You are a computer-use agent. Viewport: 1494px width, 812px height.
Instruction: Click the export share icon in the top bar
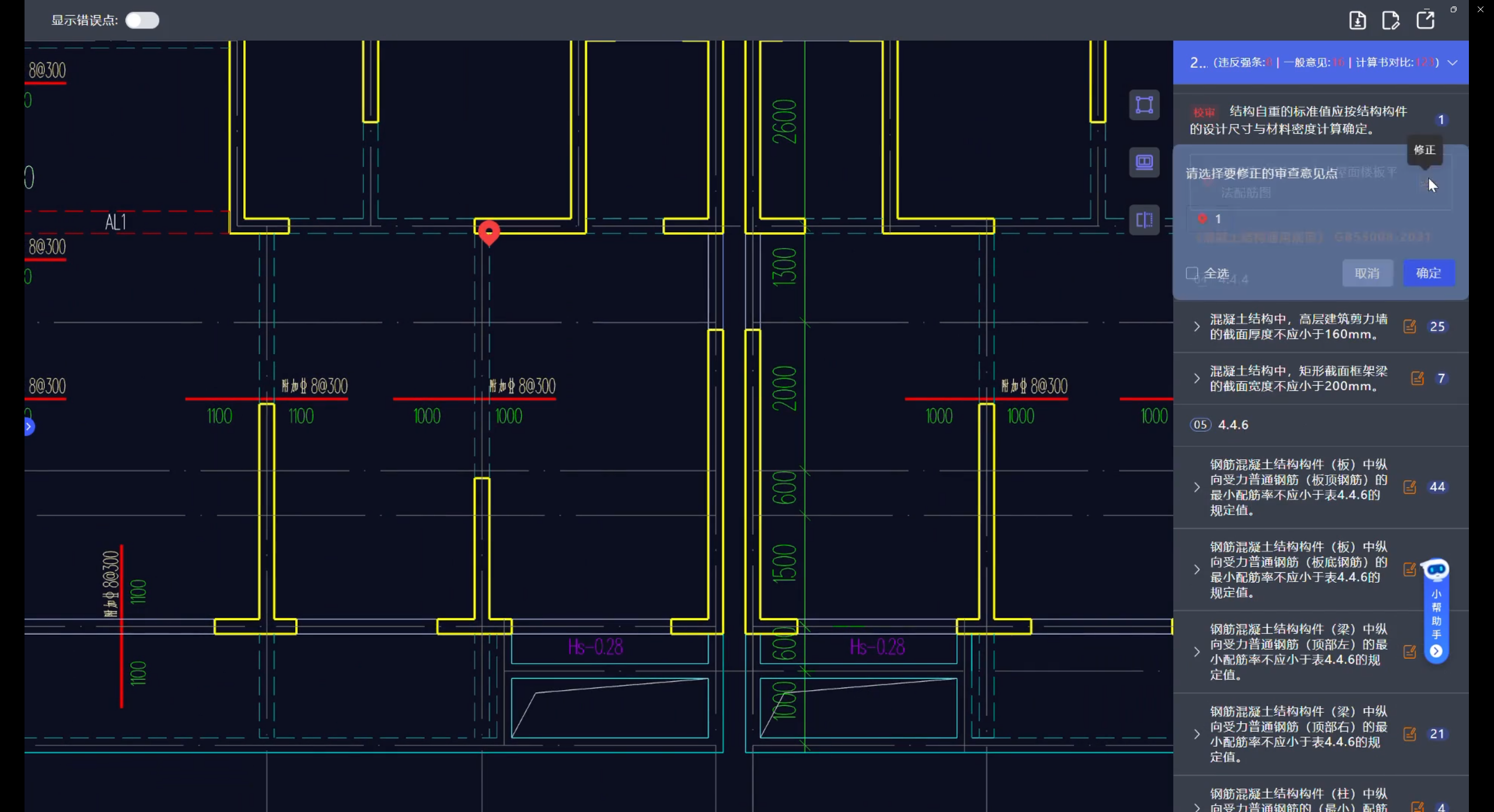[x=1425, y=20]
